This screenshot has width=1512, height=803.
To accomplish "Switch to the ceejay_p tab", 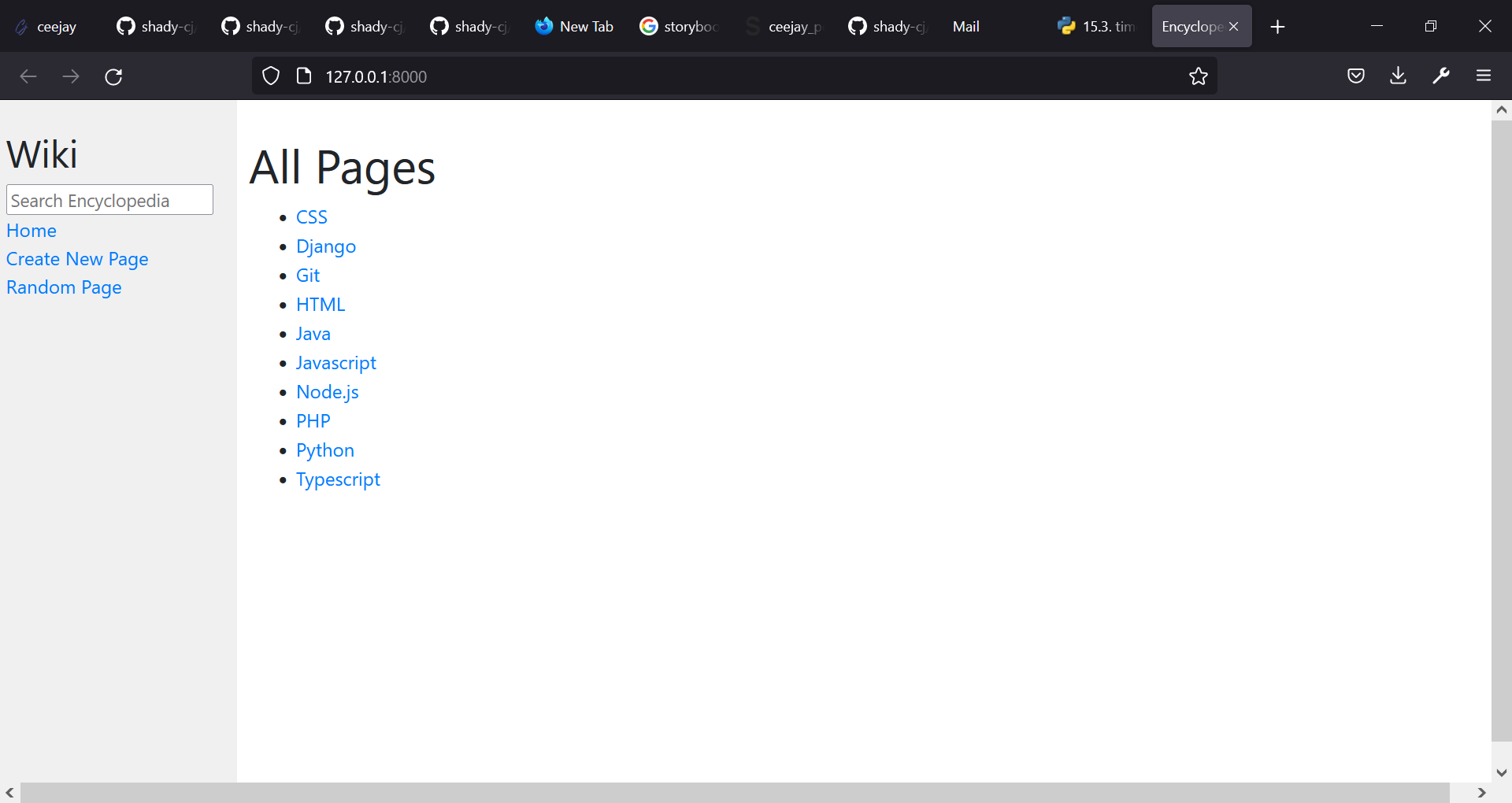I will click(x=784, y=27).
